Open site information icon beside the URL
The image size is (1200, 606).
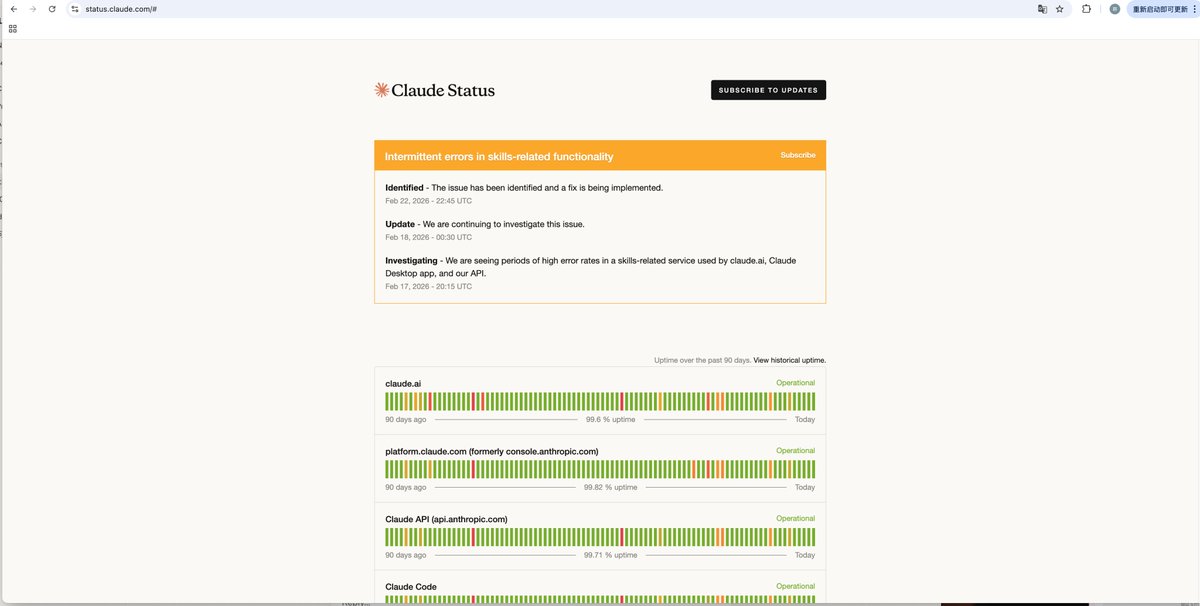75,8
